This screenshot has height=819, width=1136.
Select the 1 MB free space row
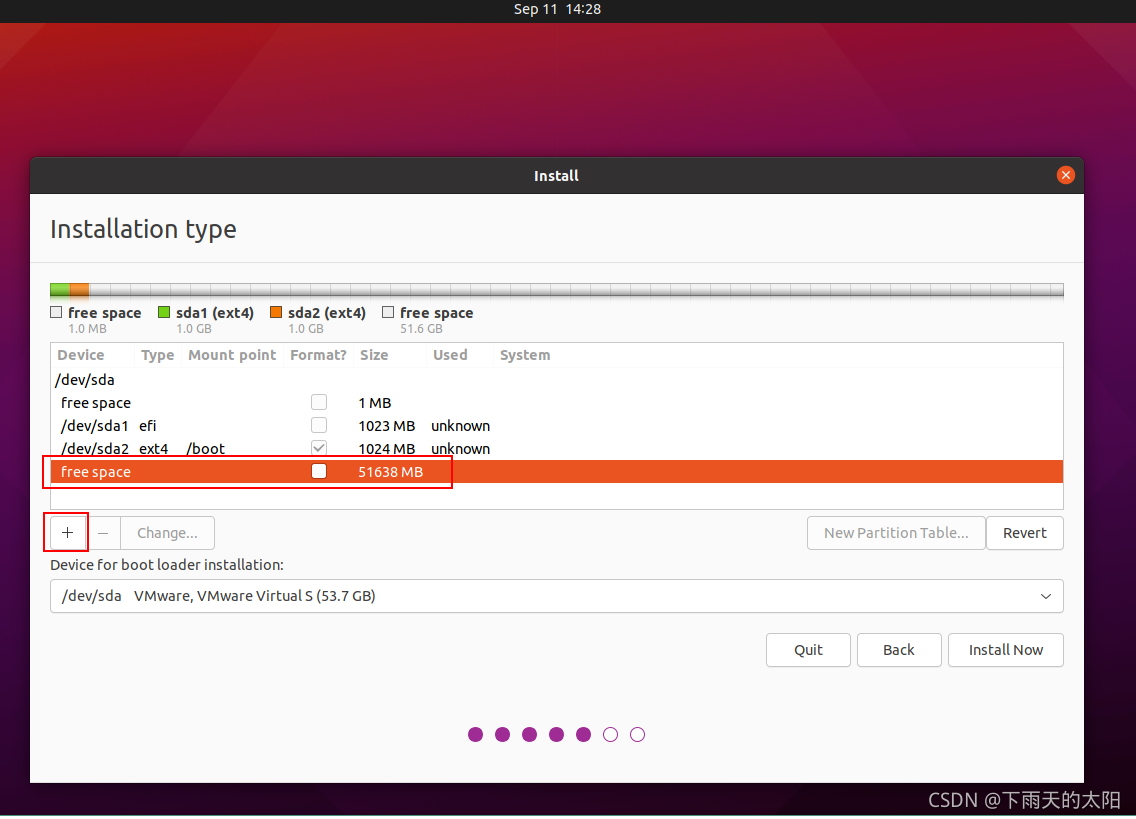[x=556, y=402]
